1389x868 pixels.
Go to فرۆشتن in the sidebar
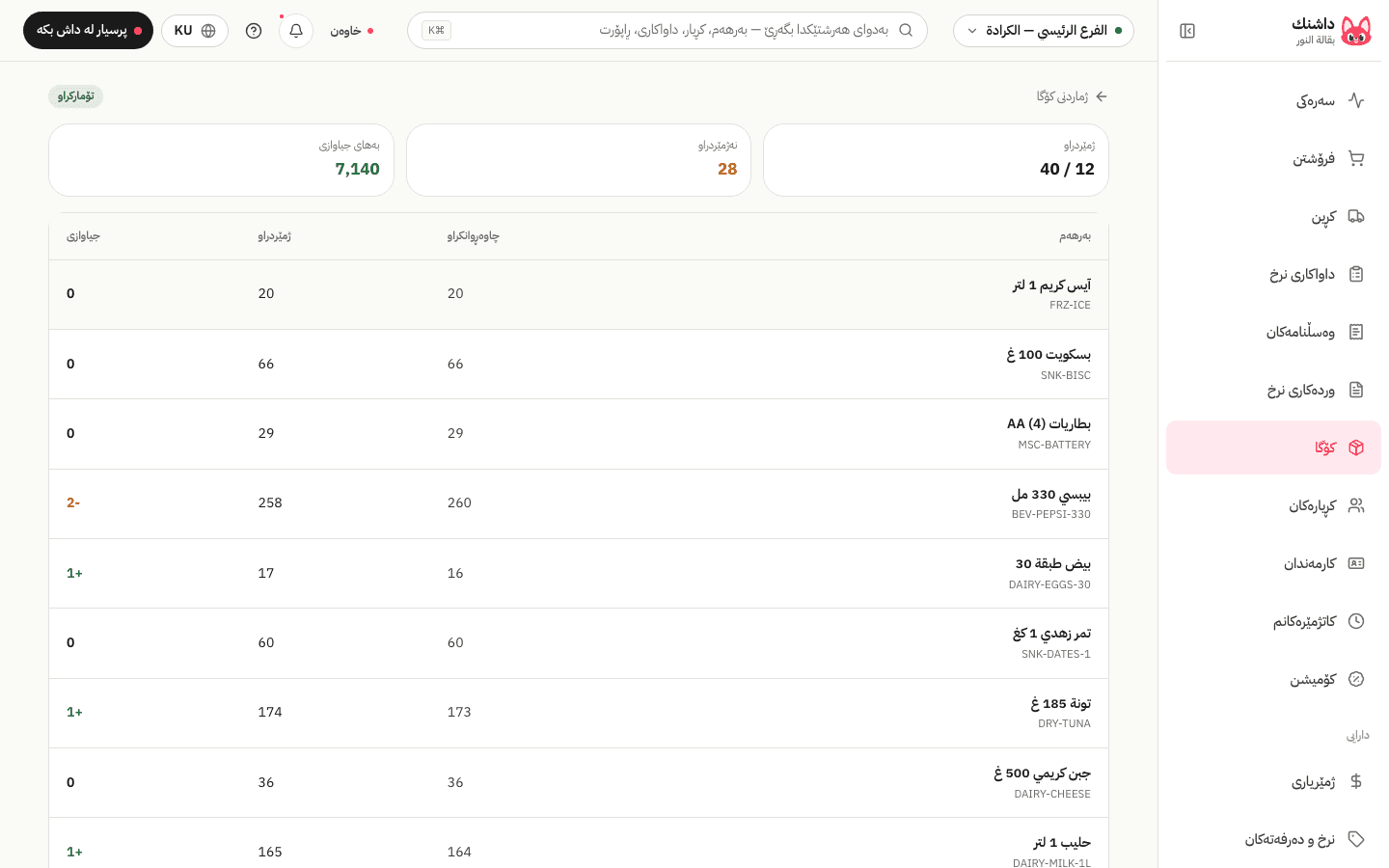tap(1273, 158)
